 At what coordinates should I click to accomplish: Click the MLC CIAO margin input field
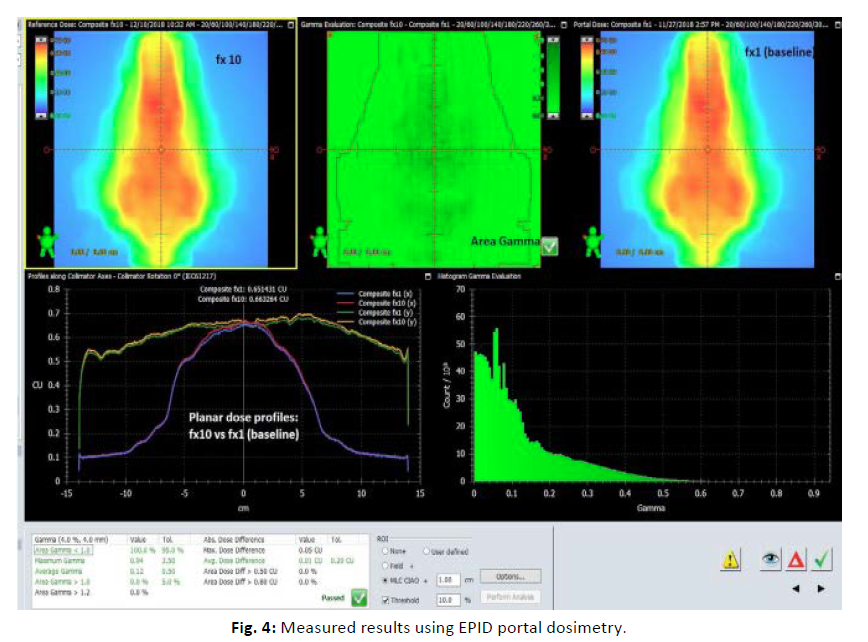tap(447, 579)
